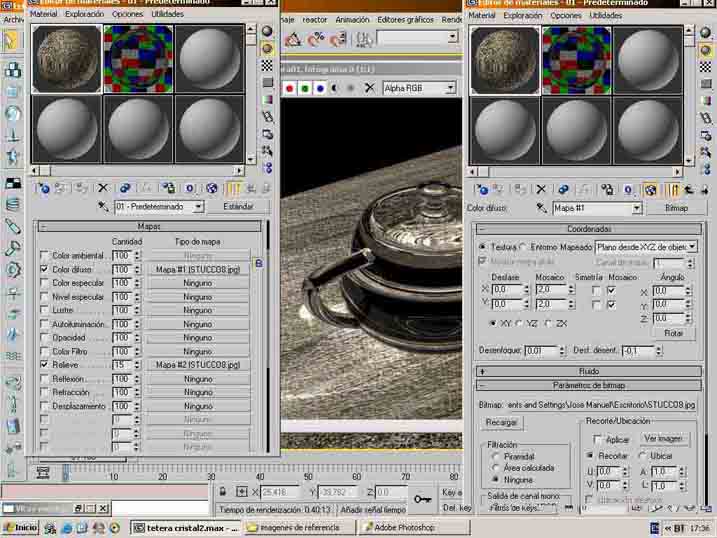
Task: Click green channel button in render window
Action: pyautogui.click(x=305, y=88)
